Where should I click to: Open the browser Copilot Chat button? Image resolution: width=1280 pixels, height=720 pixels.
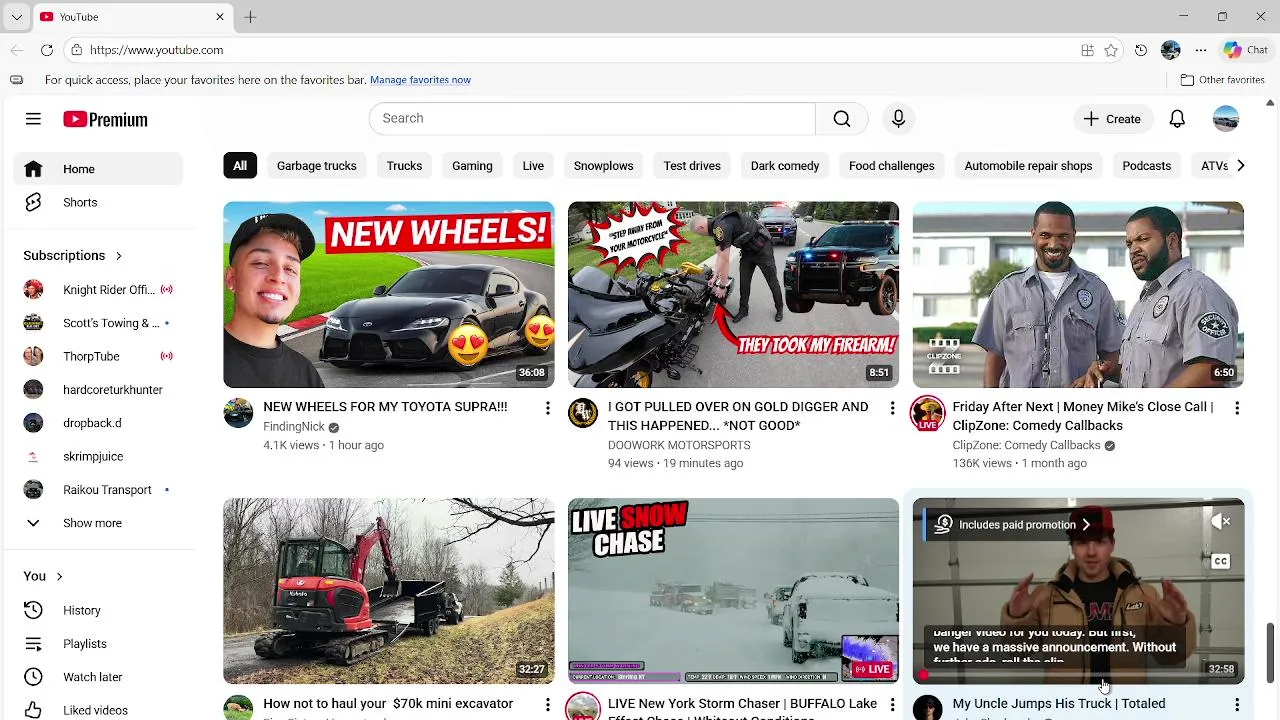[1246, 50]
